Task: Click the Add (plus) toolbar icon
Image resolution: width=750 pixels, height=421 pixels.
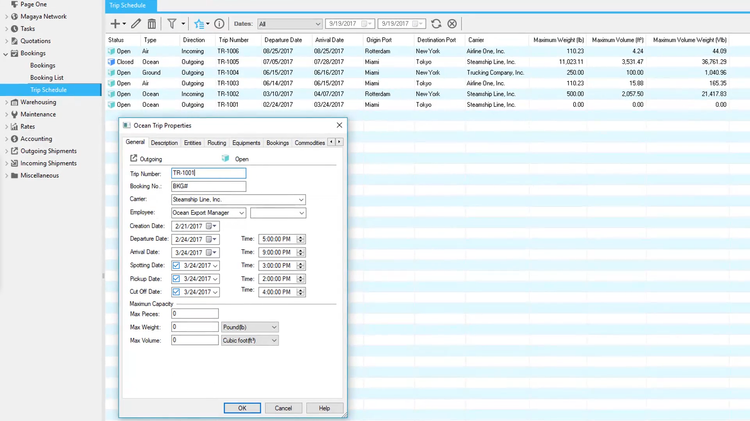Action: [115, 23]
